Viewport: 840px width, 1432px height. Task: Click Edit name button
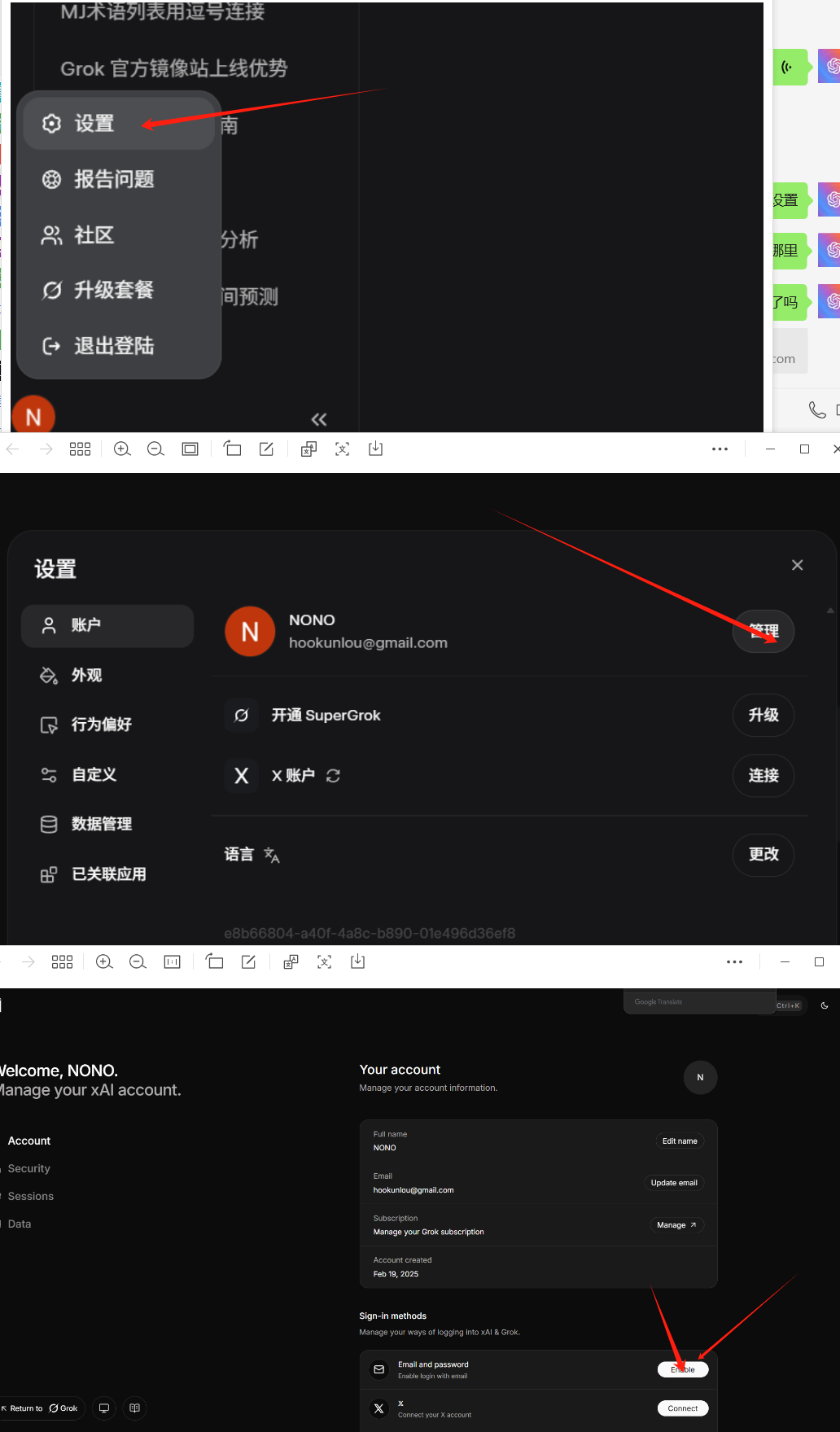[x=679, y=1141]
